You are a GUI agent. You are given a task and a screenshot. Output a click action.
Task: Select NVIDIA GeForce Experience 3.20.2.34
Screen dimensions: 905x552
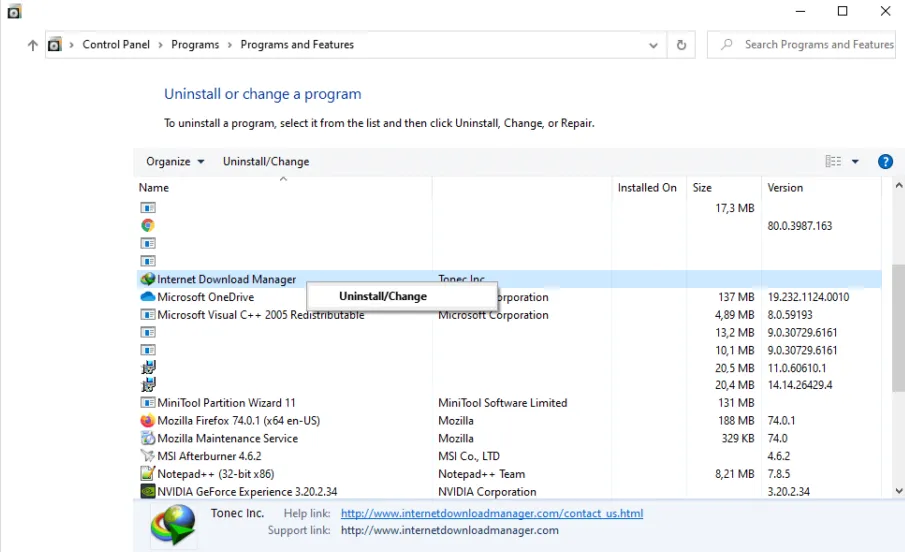(x=247, y=491)
